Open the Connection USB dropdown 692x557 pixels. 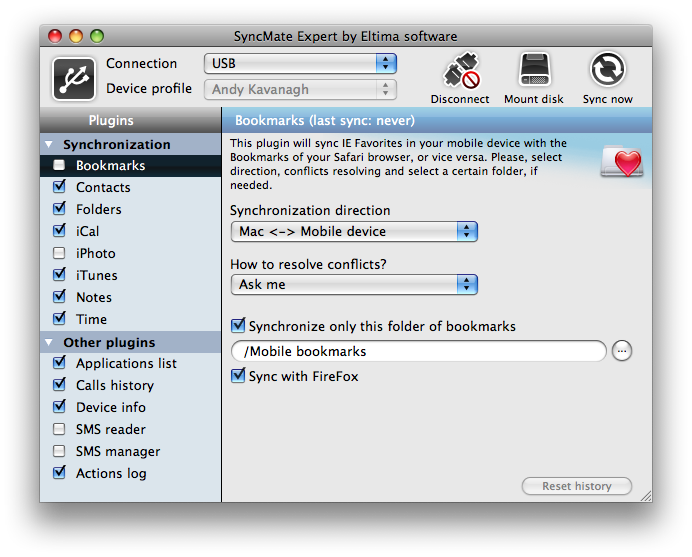tap(300, 64)
